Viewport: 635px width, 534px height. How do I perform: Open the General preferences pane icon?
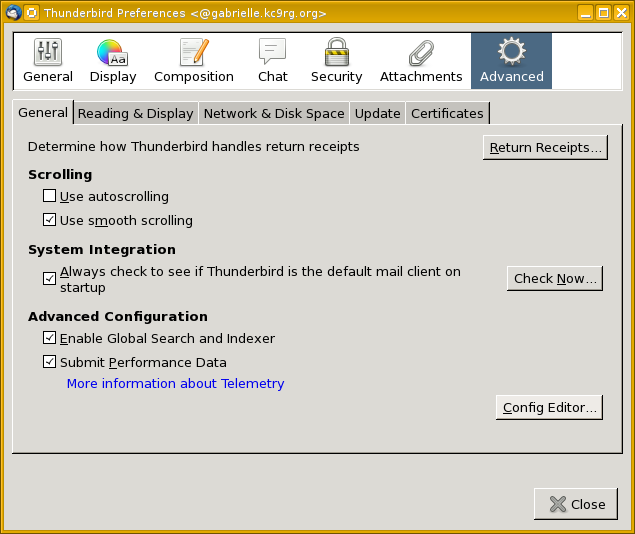click(48, 61)
